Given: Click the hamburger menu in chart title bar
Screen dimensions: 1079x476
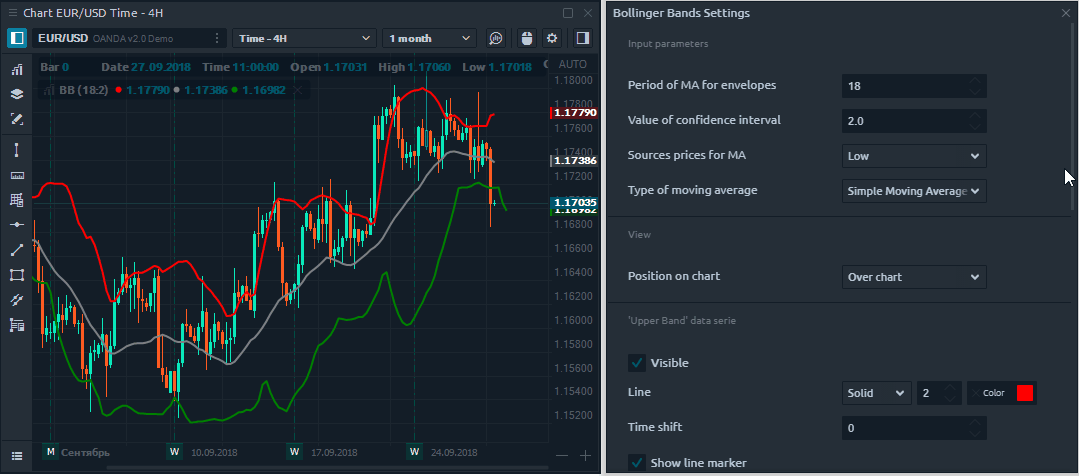Looking at the screenshot, I should (x=13, y=13).
